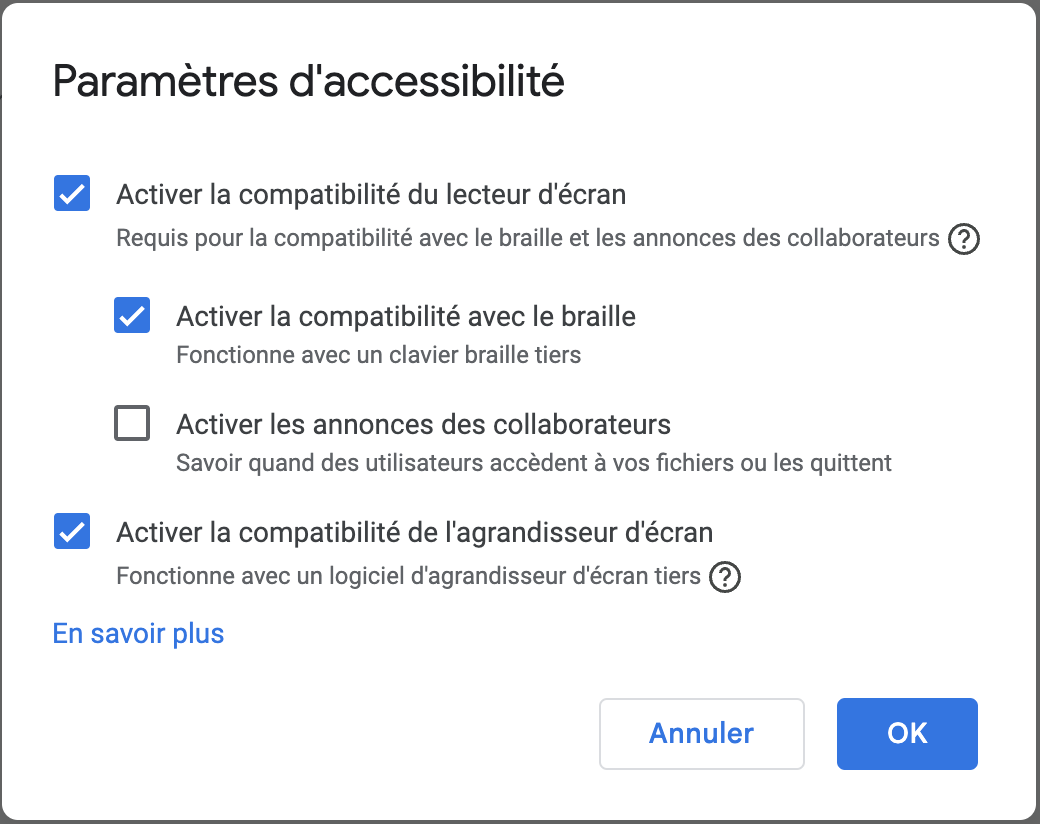This screenshot has height=824, width=1040.
Task: Disable 'Activer la compatibilité du lecteur d'écran'
Action: coord(71,193)
